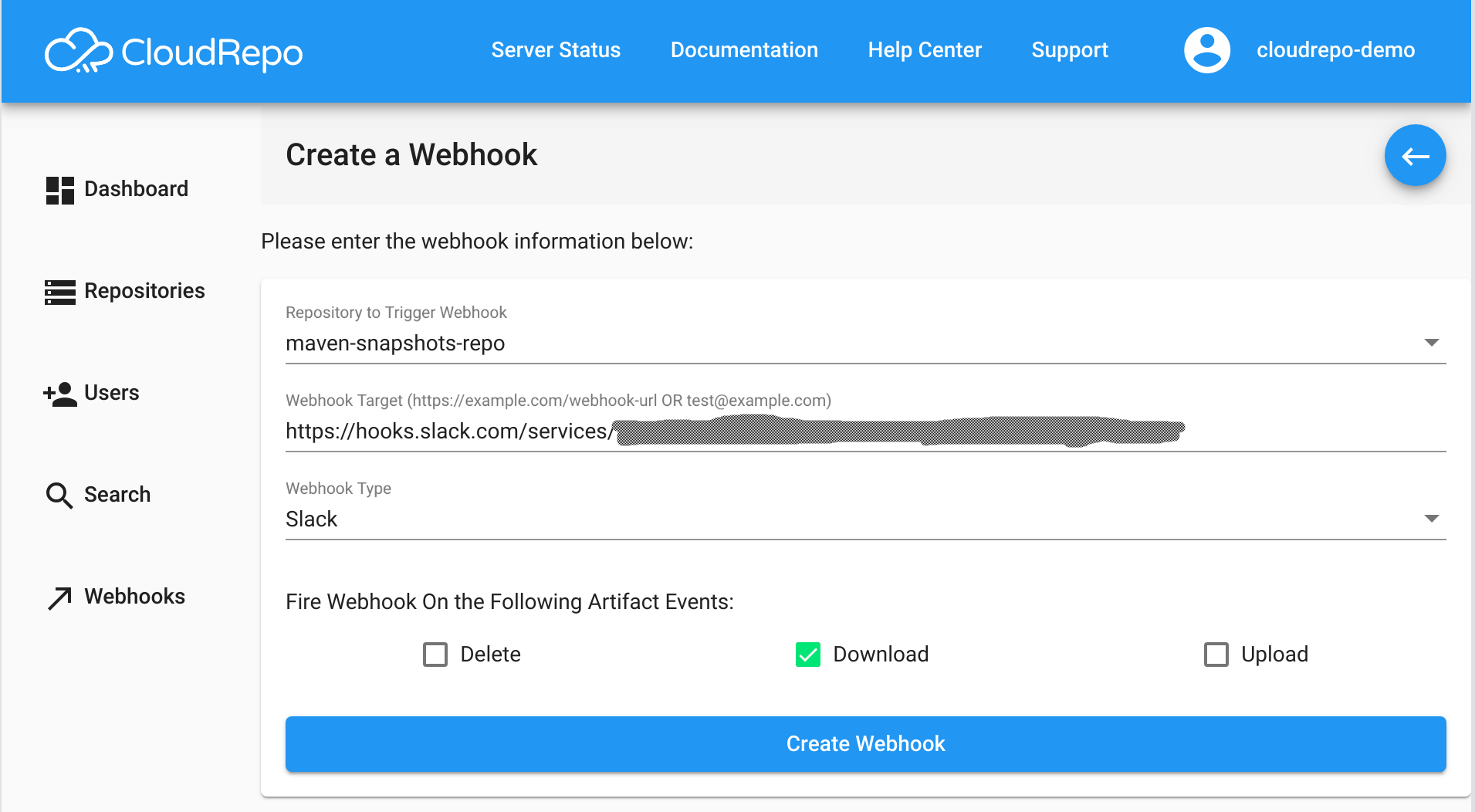The height and width of the screenshot is (812, 1475).
Task: Click the add-user Users icon
Action: coord(60,394)
